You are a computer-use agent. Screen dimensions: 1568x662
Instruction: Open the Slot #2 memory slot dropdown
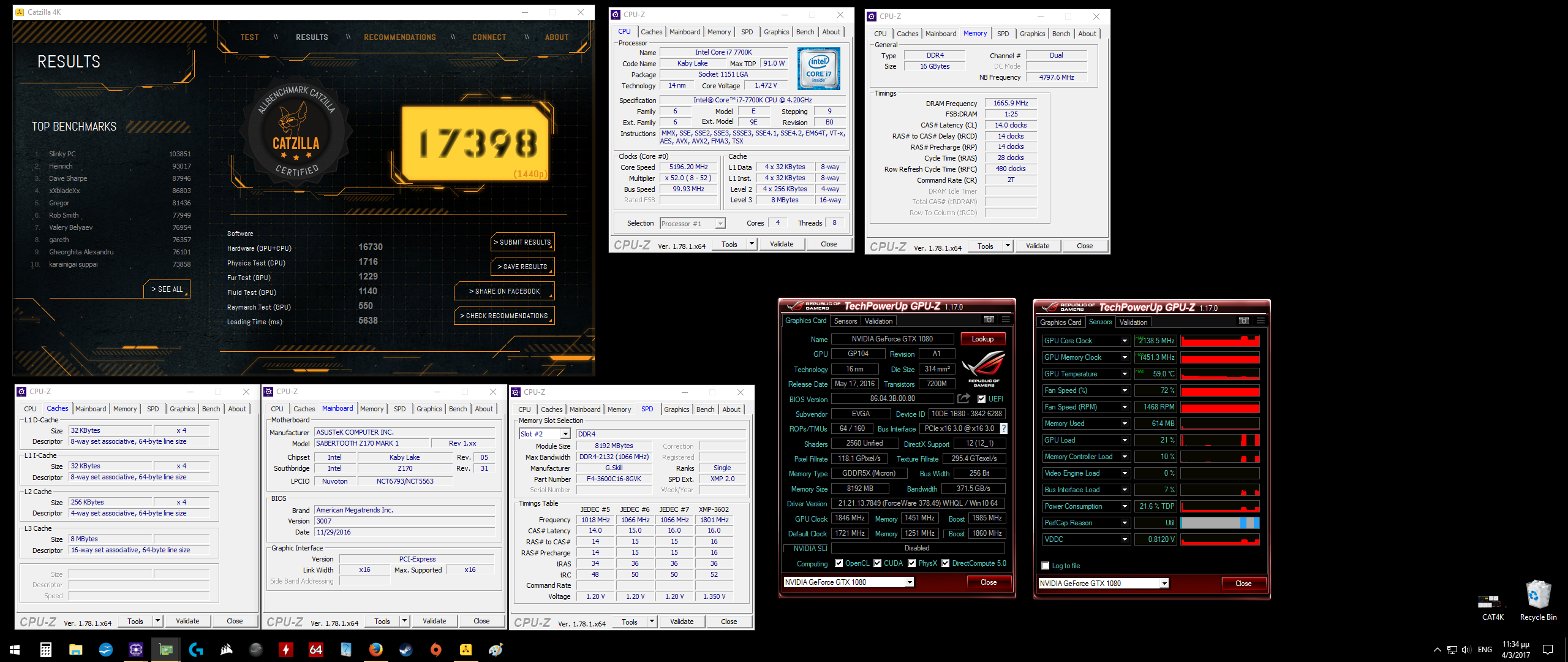[565, 434]
